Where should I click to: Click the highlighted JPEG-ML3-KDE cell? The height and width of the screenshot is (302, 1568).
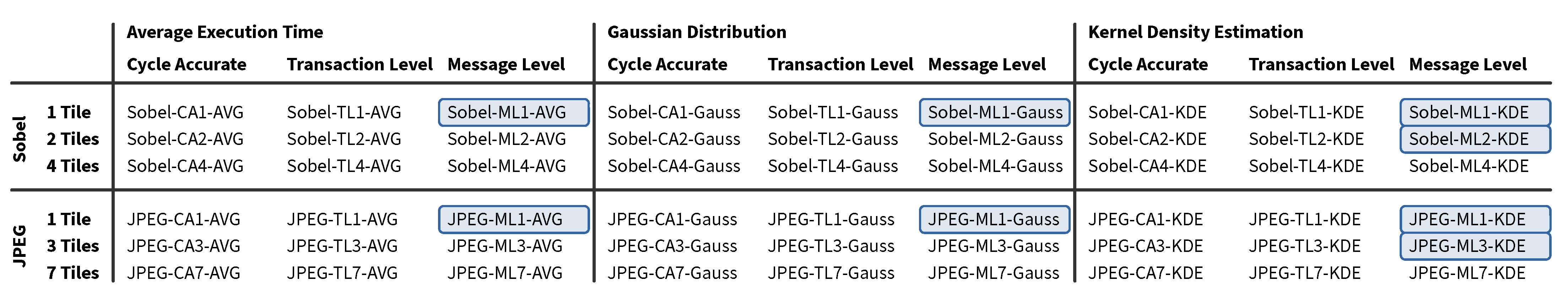click(1475, 247)
